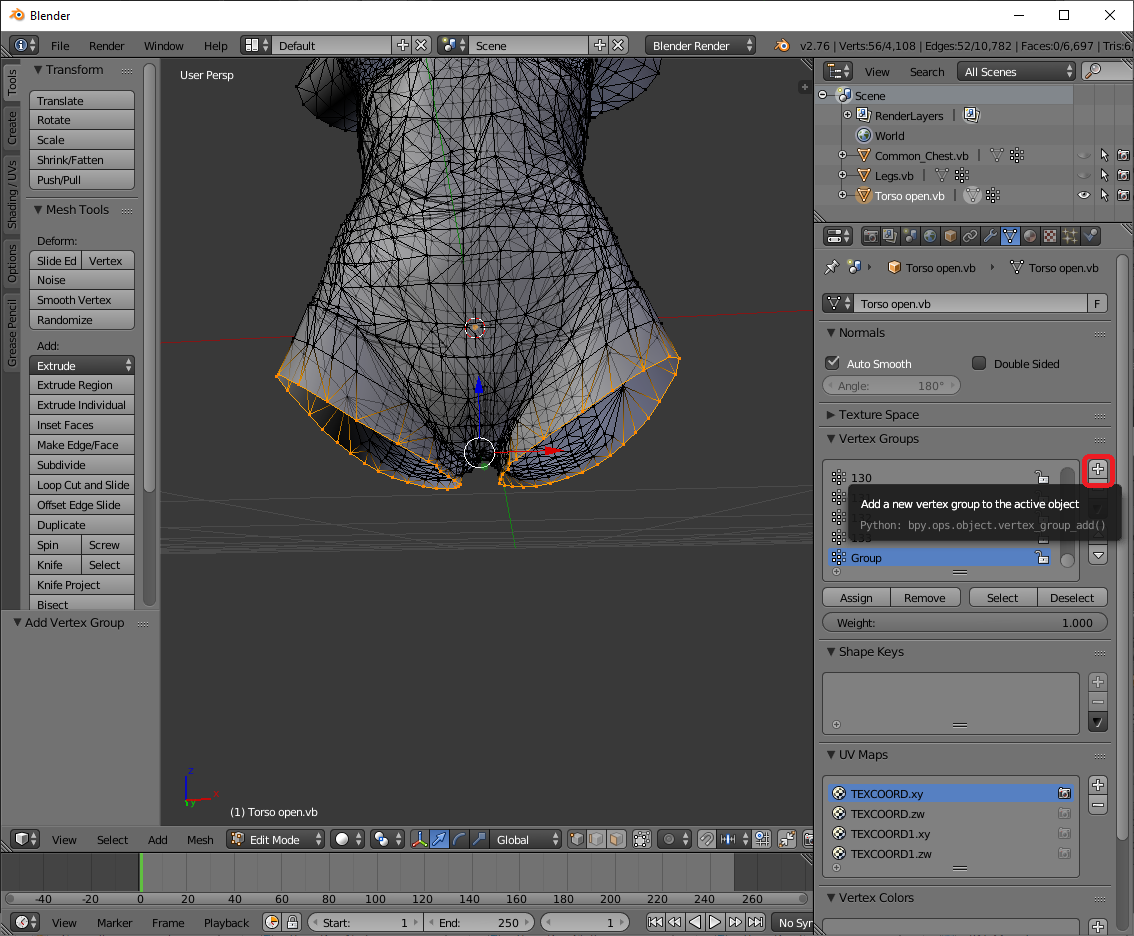Toggle the snap magnet in 3D header

point(707,839)
